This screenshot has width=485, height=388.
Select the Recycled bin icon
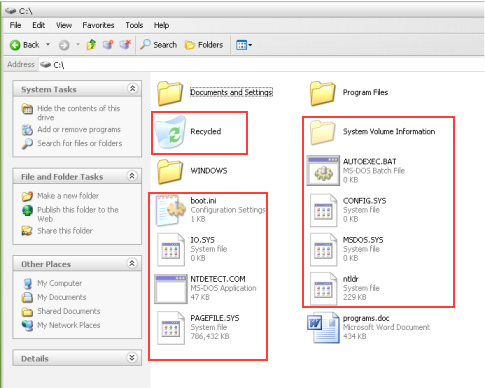[171, 132]
